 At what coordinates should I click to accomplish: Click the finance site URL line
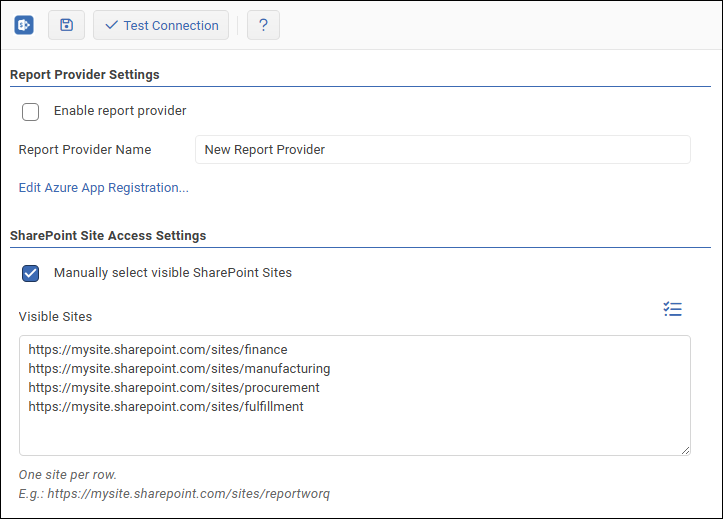tap(158, 350)
